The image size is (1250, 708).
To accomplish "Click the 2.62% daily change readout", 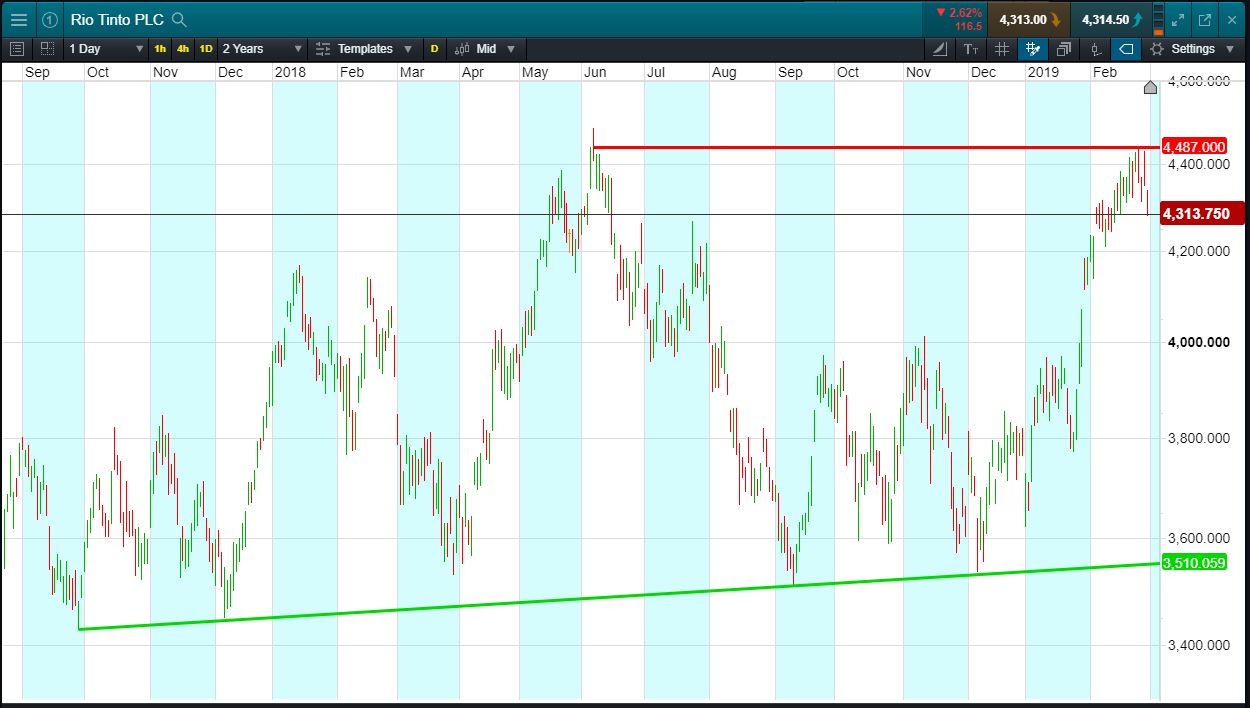I will [958, 12].
